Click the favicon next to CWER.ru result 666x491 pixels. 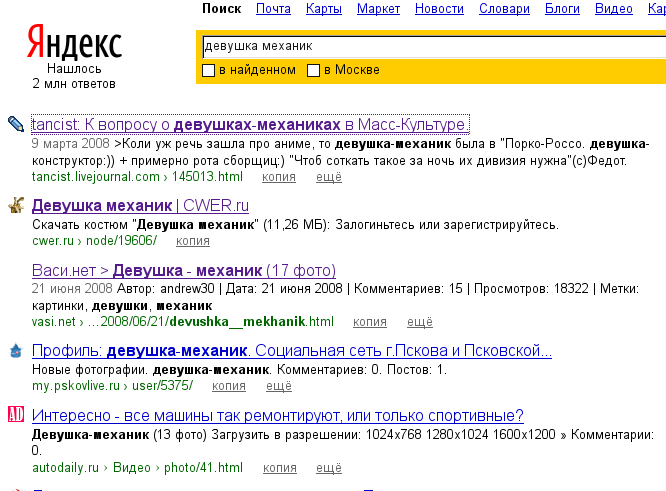coord(16,205)
